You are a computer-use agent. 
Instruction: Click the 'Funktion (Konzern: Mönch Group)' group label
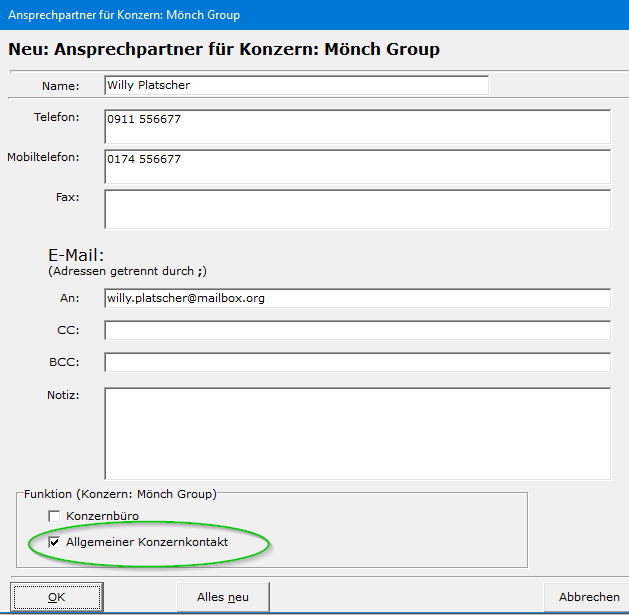coord(120,494)
